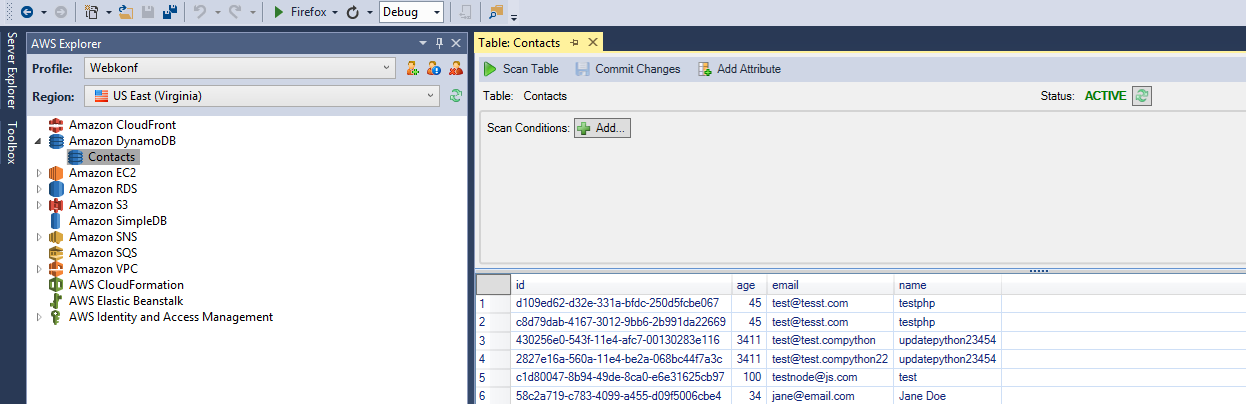Image resolution: width=1246 pixels, height=404 pixels.
Task: Select the row 5 header in the table
Action: (493, 377)
